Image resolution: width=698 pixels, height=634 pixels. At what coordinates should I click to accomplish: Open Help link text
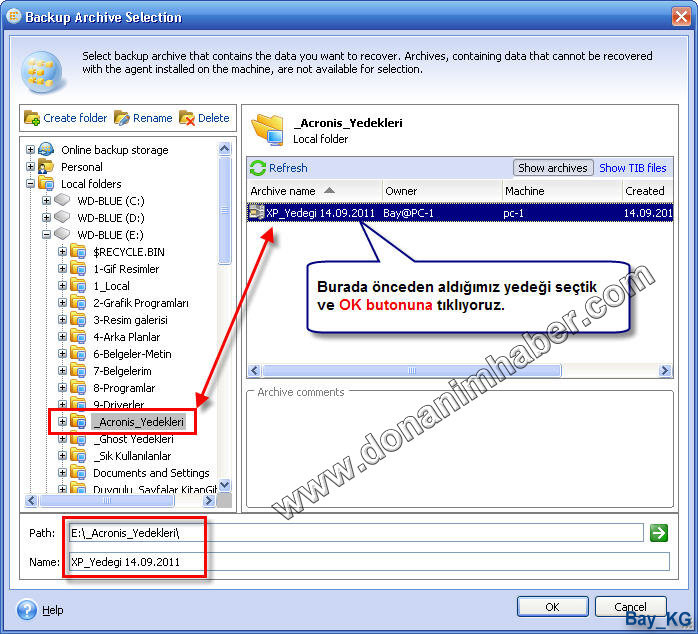click(x=53, y=610)
